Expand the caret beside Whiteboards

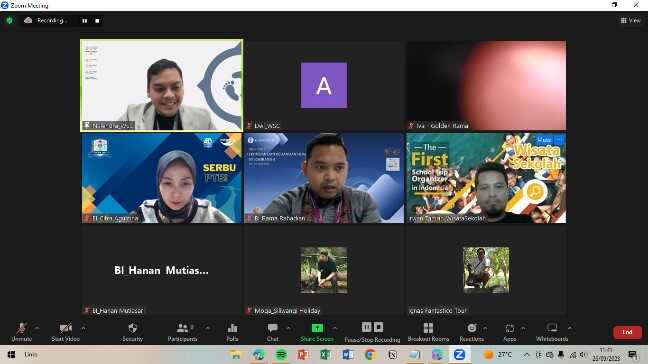point(570,328)
